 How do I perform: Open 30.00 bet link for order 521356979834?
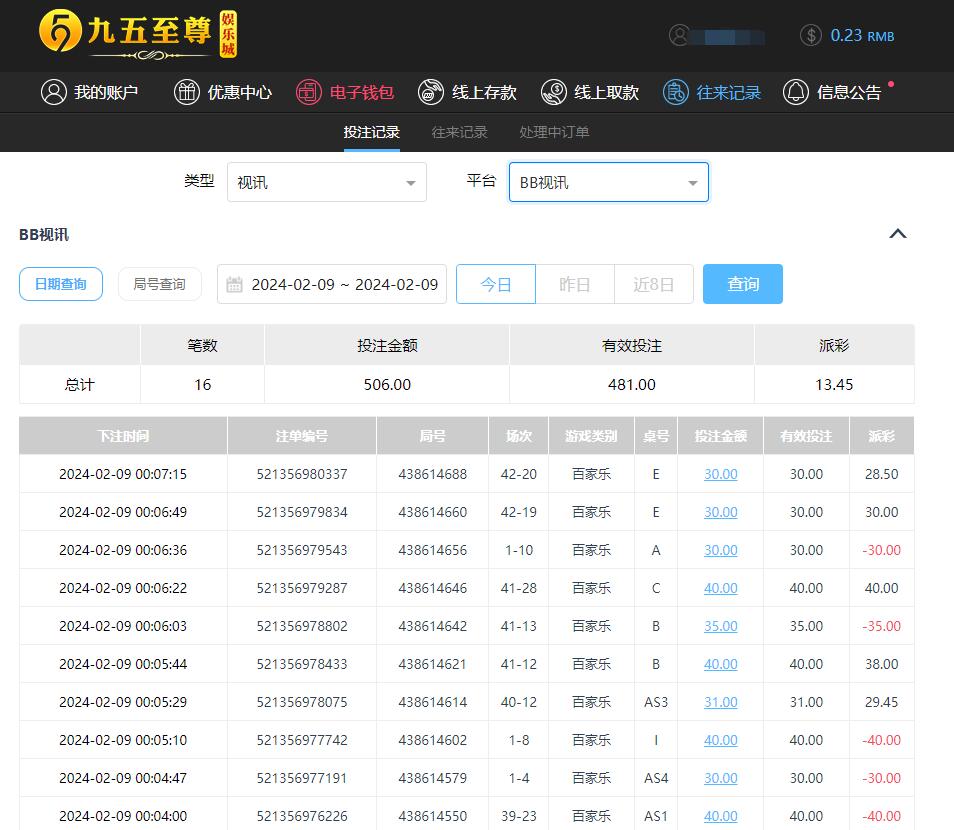(720, 512)
